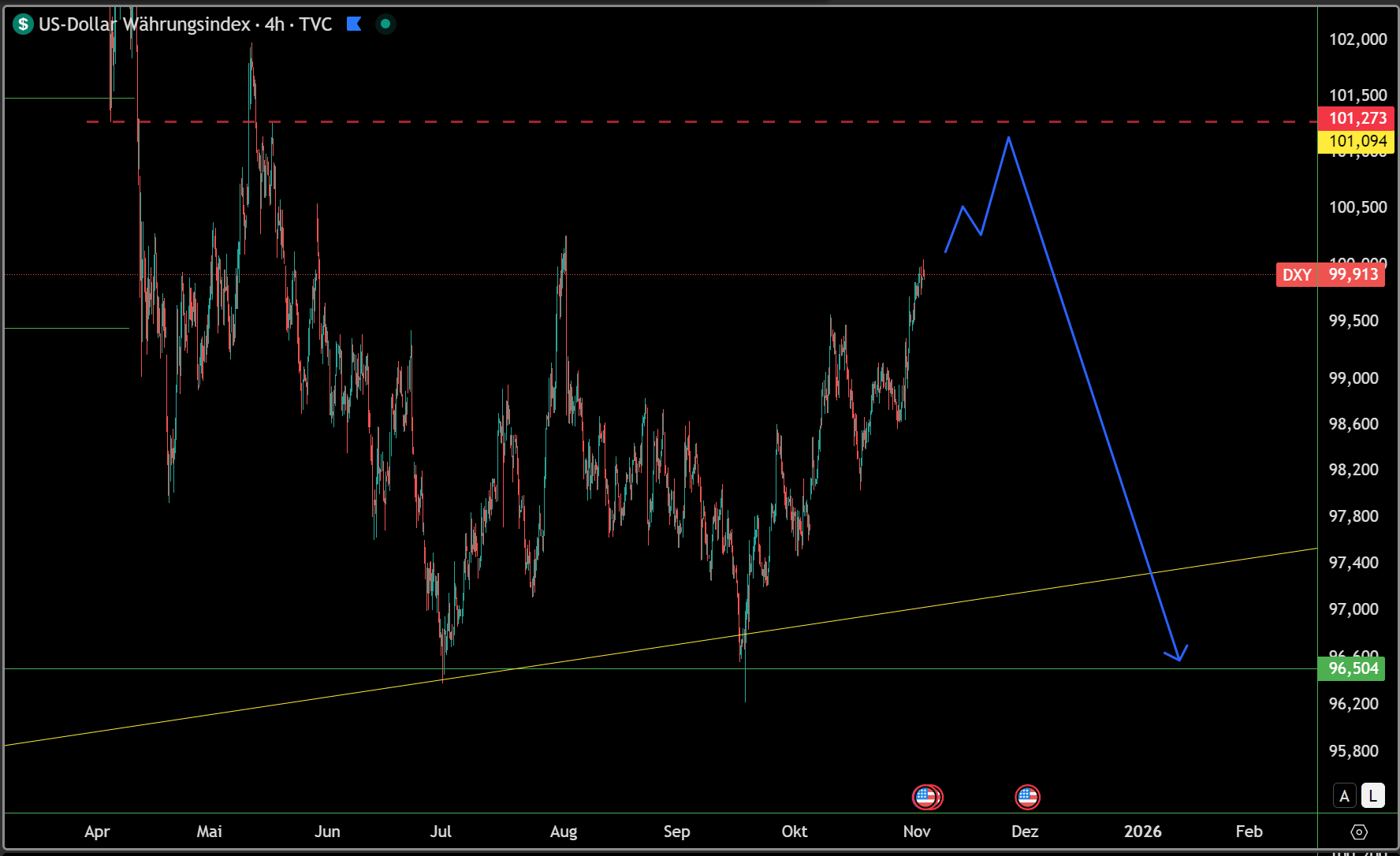Click the 2026 label on the time axis
This screenshot has width=1400, height=856.
[x=1142, y=832]
